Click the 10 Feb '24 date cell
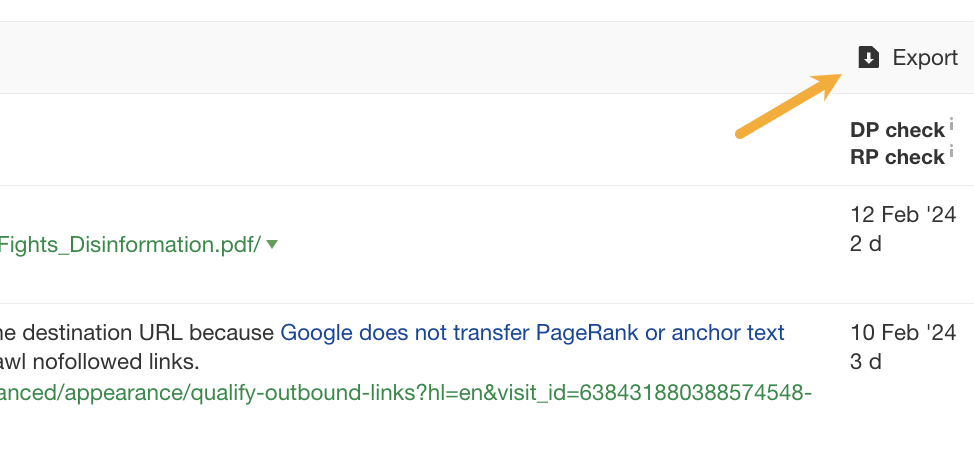This screenshot has width=974, height=470. click(903, 332)
